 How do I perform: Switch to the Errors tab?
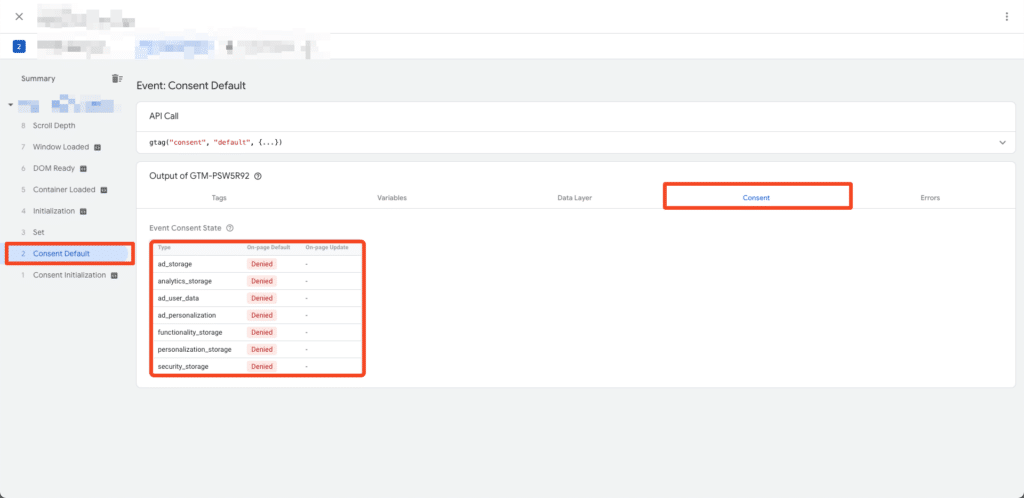click(930, 197)
